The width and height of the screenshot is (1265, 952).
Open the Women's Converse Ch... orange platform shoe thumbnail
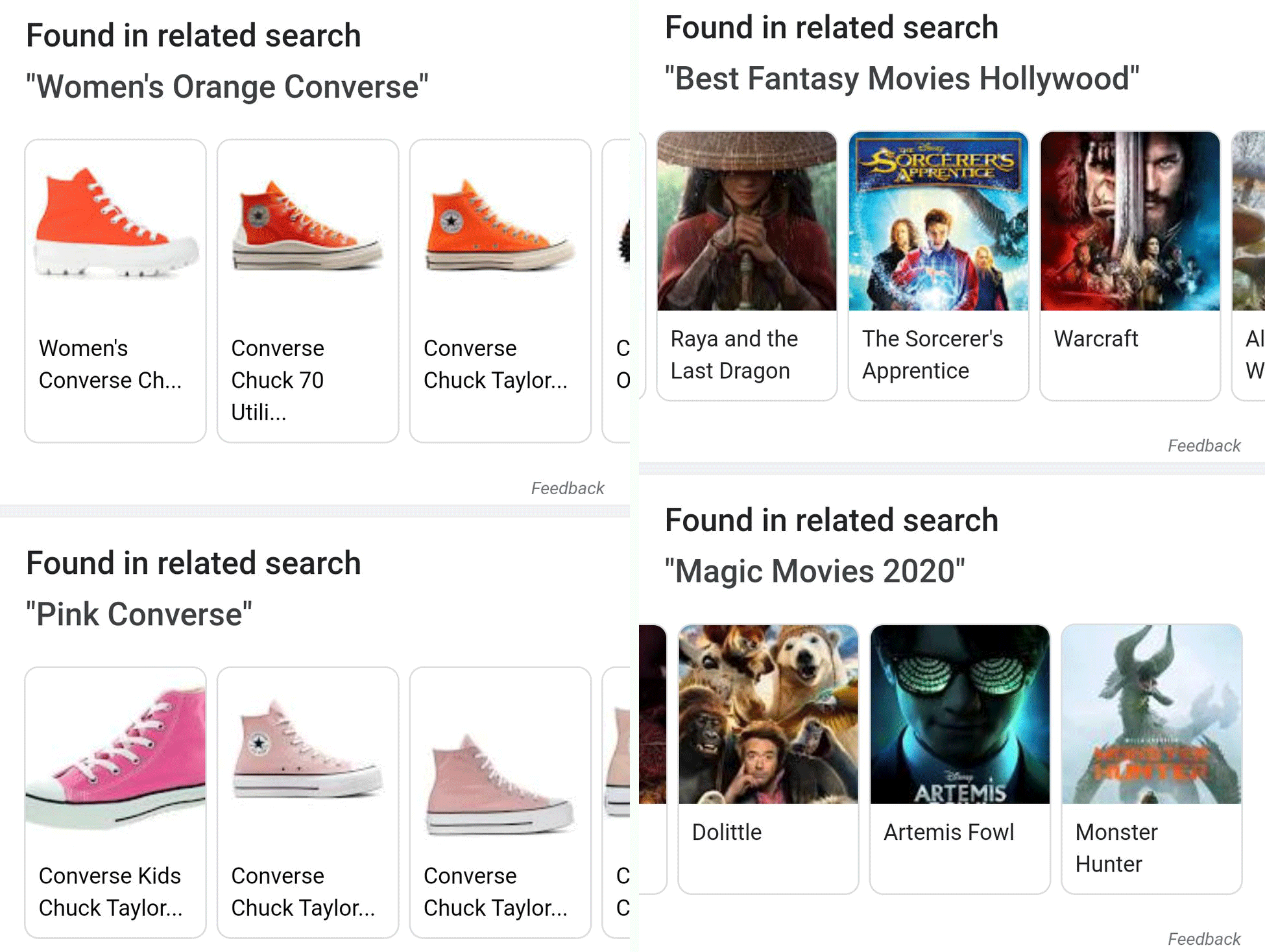coord(115,223)
